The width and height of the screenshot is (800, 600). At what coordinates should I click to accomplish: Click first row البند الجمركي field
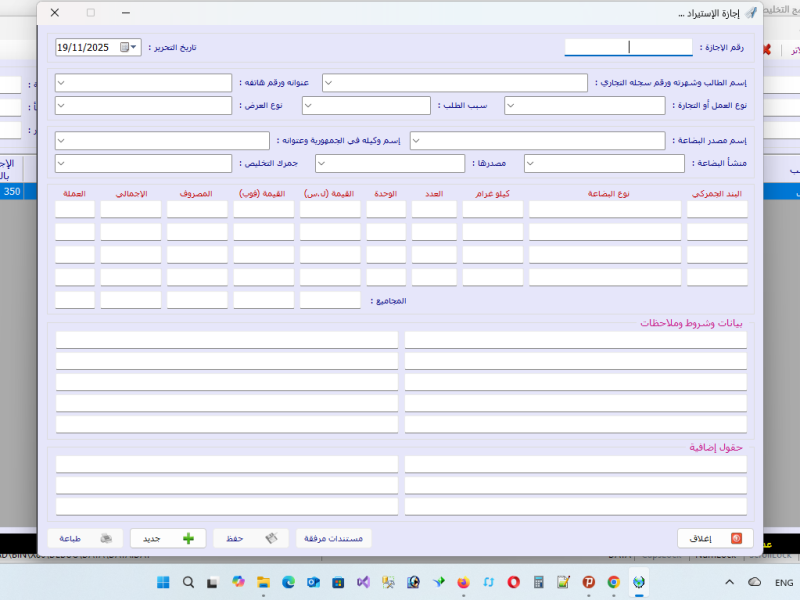point(717,209)
